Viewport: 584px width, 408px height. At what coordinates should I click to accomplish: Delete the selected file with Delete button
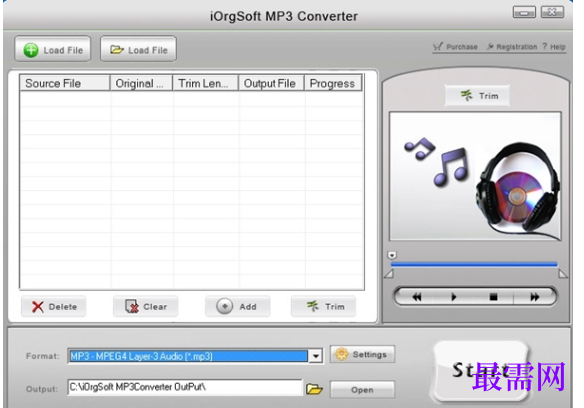[54, 307]
